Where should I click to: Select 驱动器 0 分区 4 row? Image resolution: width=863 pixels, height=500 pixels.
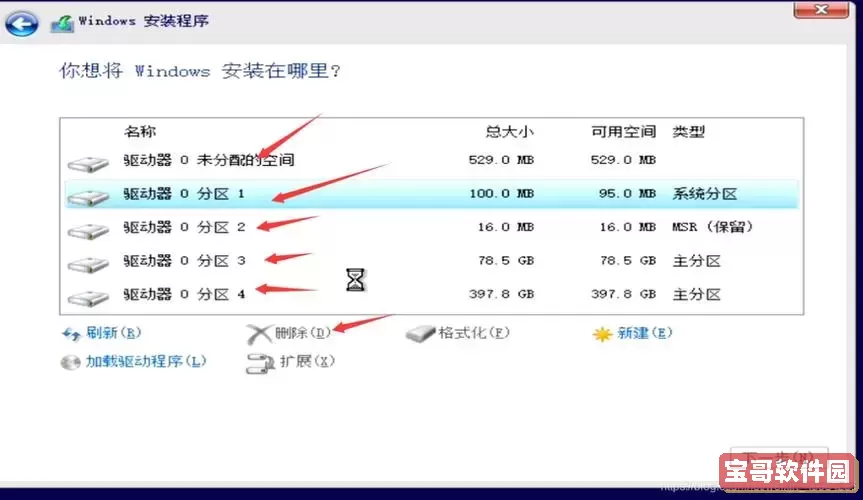tap(432, 295)
